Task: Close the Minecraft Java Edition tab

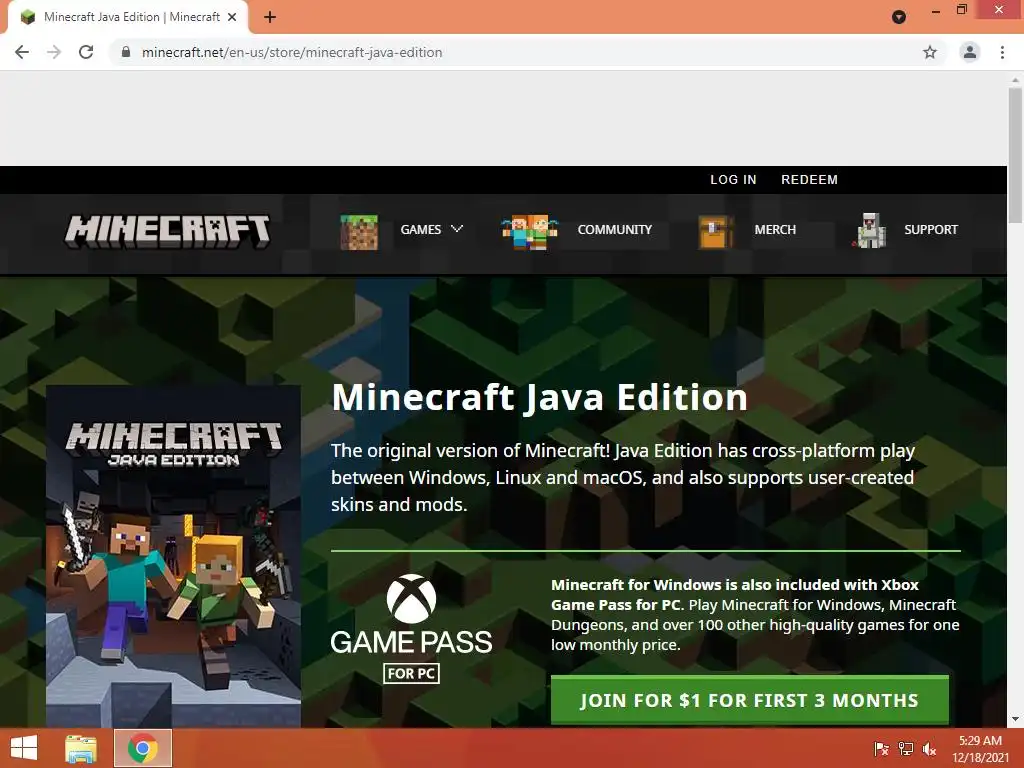Action: tap(232, 18)
